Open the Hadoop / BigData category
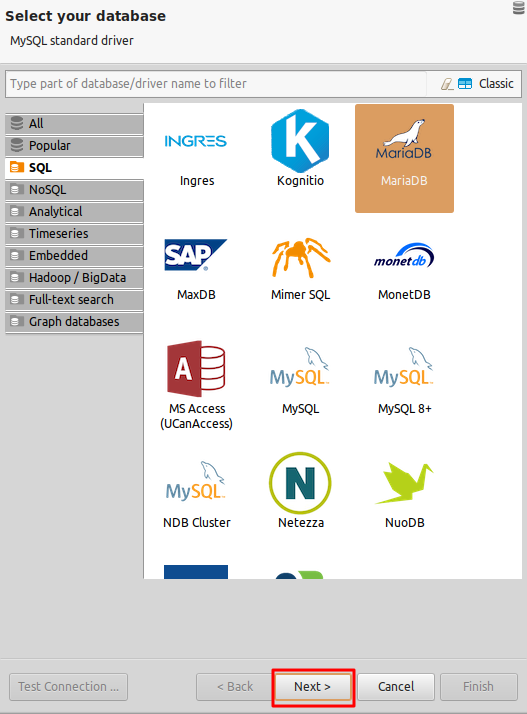Image resolution: width=527 pixels, height=714 pixels. click(74, 278)
